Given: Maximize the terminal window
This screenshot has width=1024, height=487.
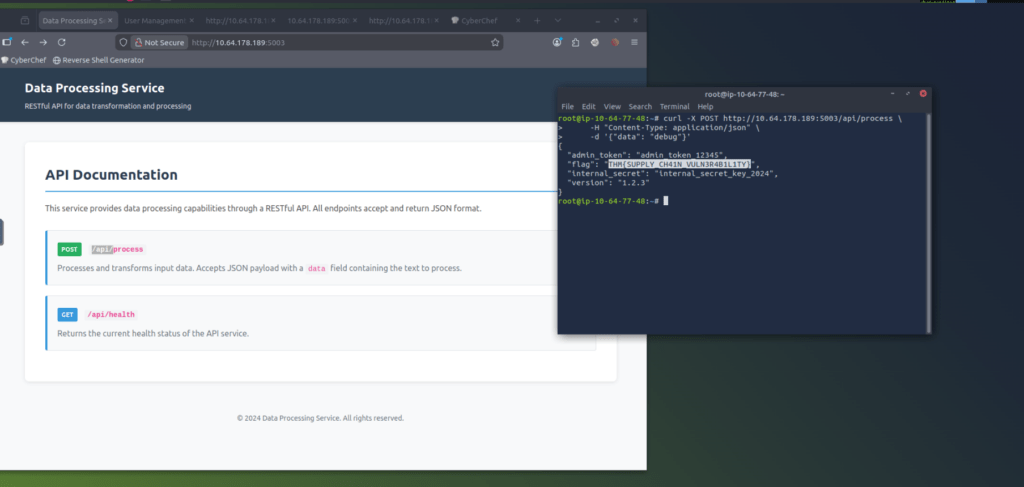Looking at the screenshot, I should point(908,94).
